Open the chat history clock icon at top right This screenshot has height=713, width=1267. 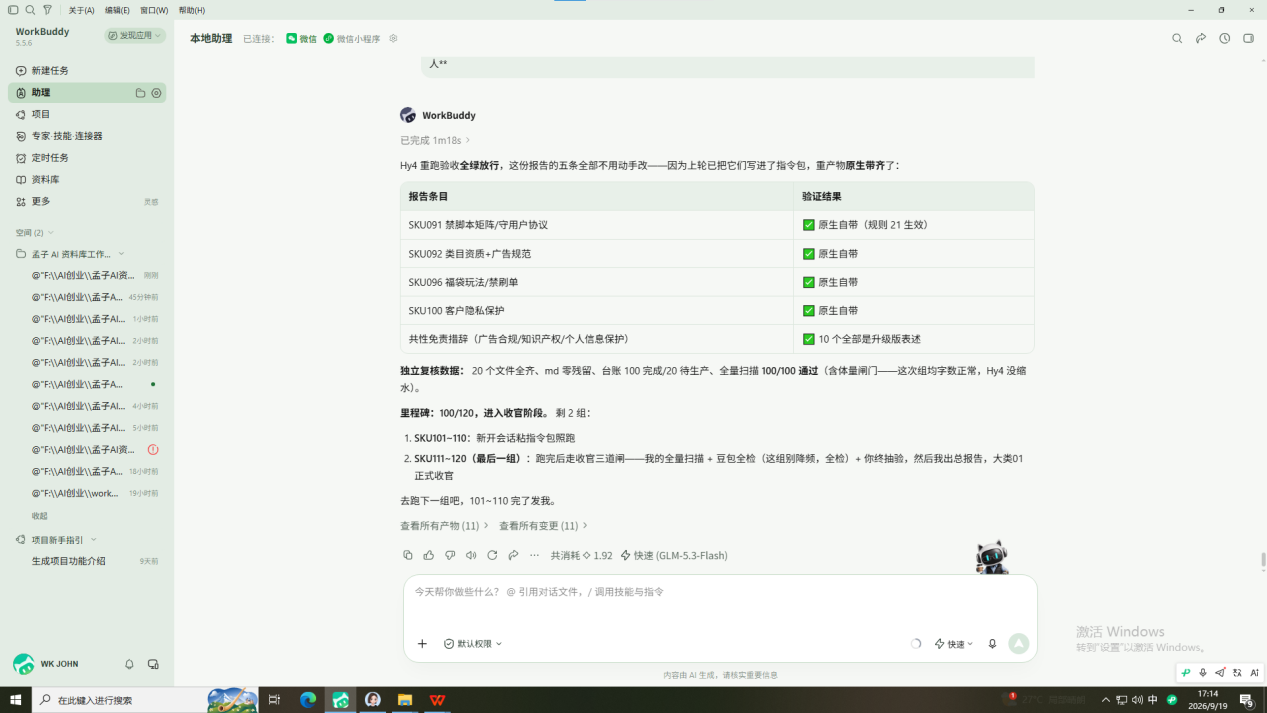pos(1224,39)
